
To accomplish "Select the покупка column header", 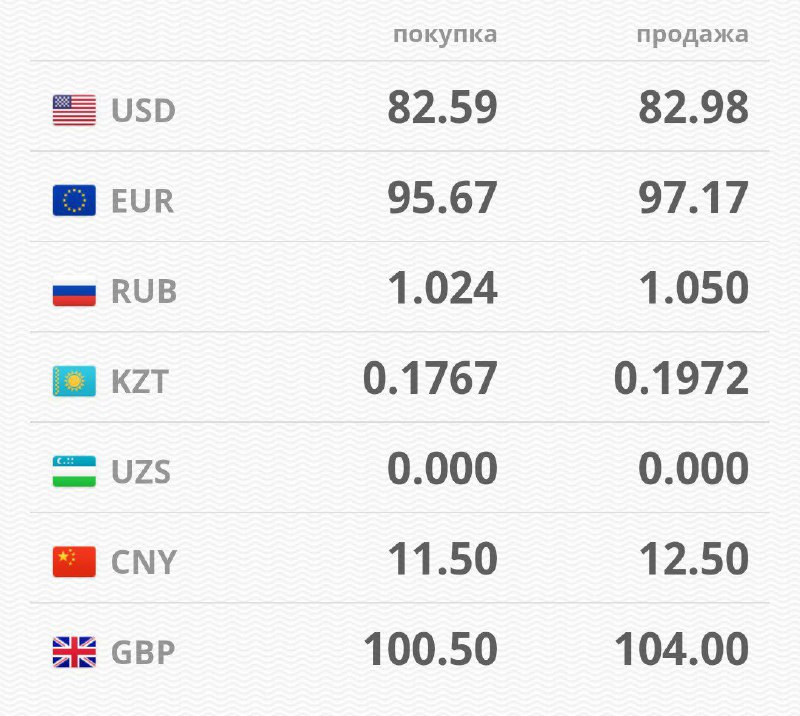I will click(x=445, y=35).
